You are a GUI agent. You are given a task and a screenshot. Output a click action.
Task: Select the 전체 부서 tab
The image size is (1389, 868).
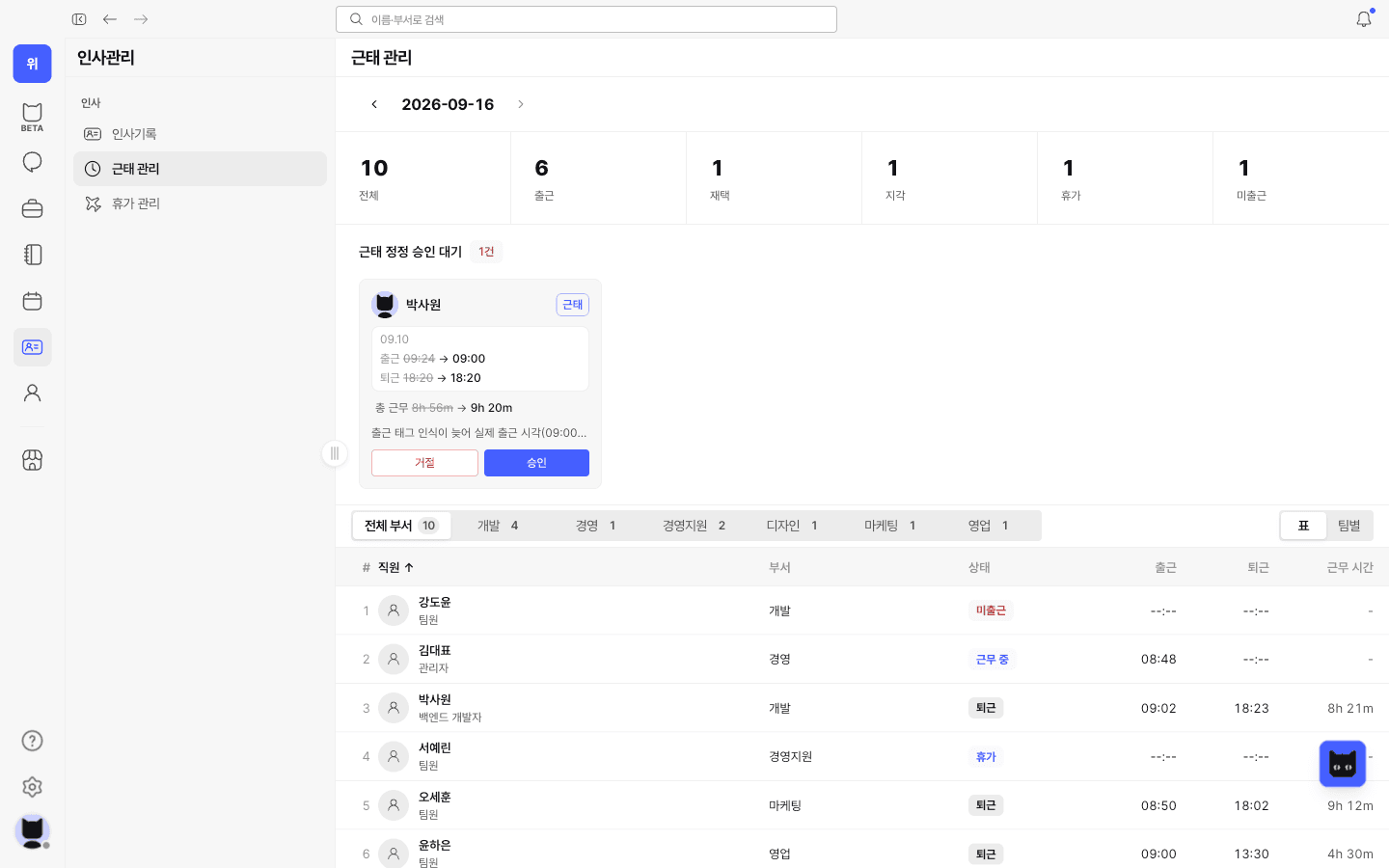(x=401, y=526)
